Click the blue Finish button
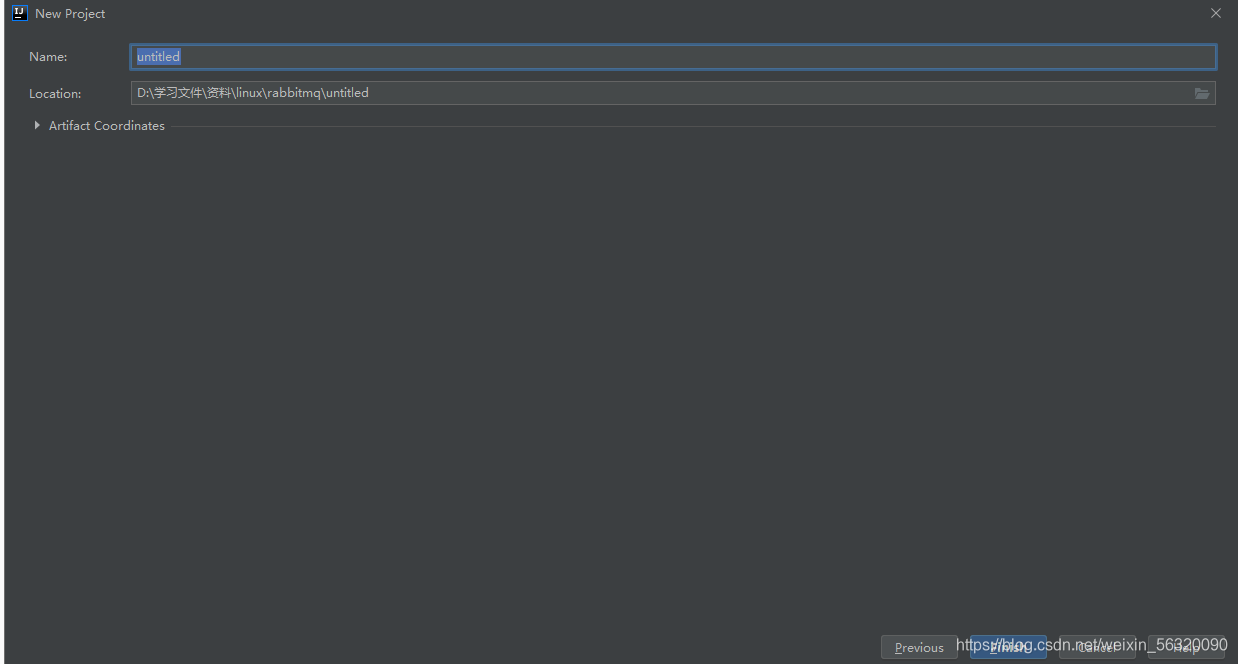Viewport: 1238px width, 664px height. pos(1008,647)
